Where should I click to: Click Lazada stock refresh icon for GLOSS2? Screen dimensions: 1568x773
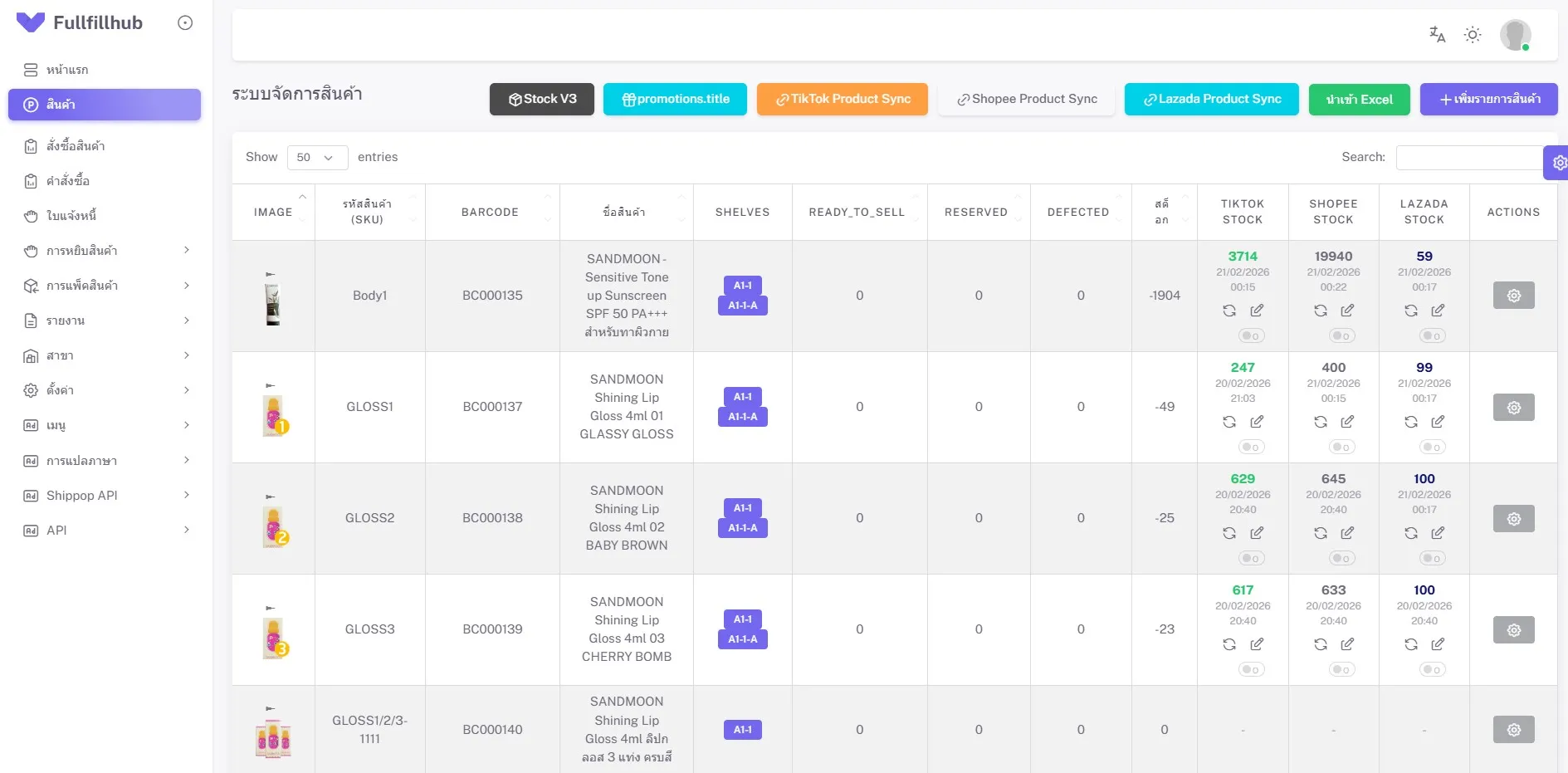tap(1410, 533)
